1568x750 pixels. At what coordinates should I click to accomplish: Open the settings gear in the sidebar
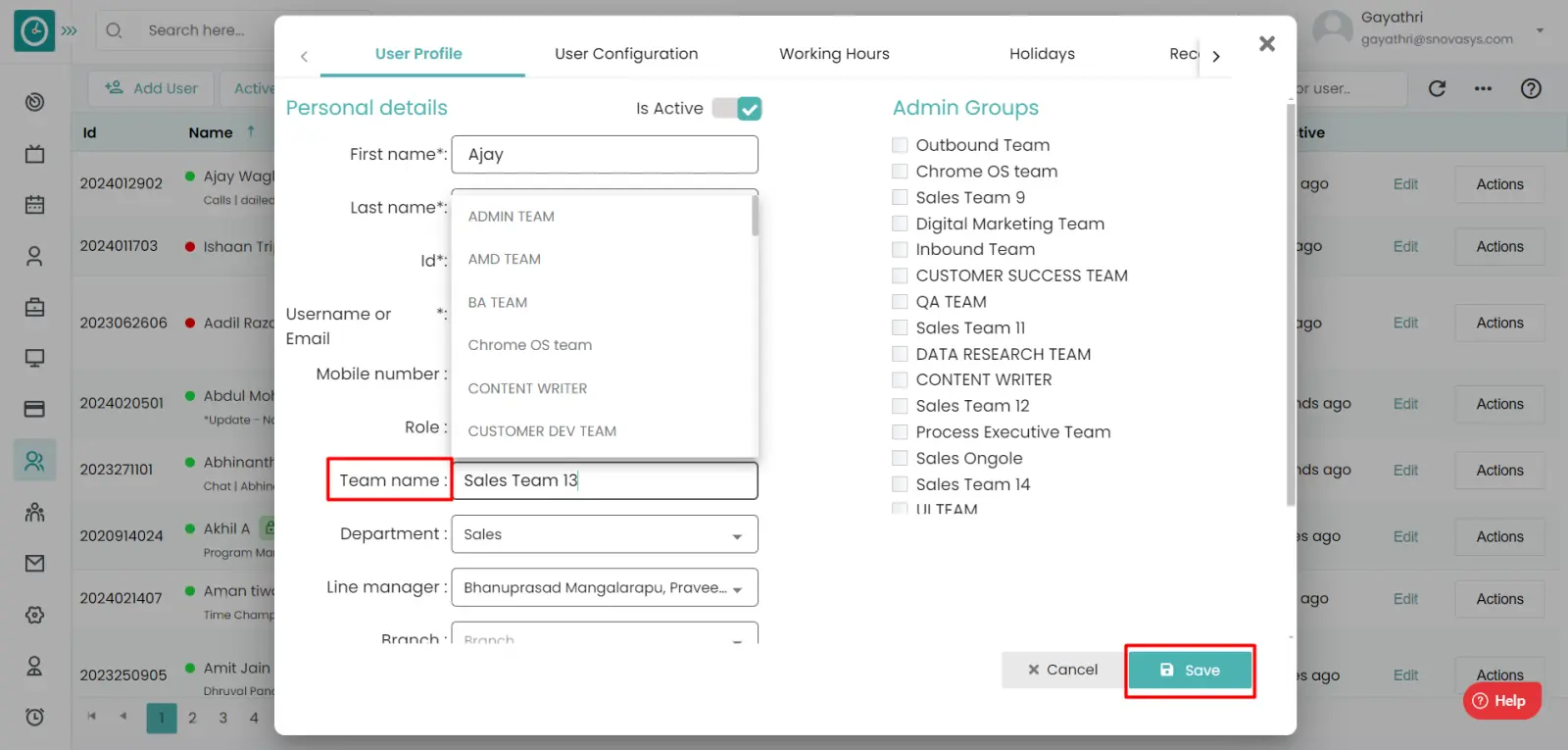tap(34, 615)
